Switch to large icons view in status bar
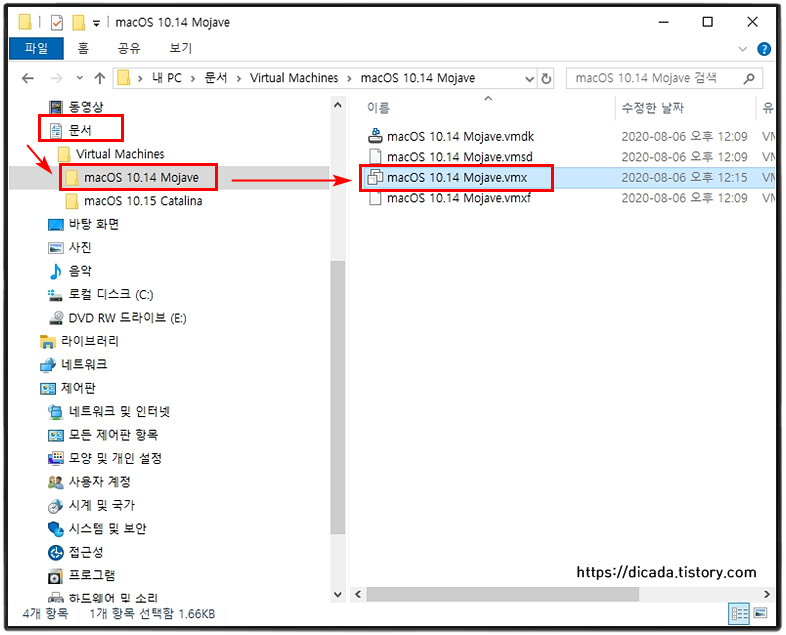Viewport: 786px width, 635px height. [x=760, y=613]
